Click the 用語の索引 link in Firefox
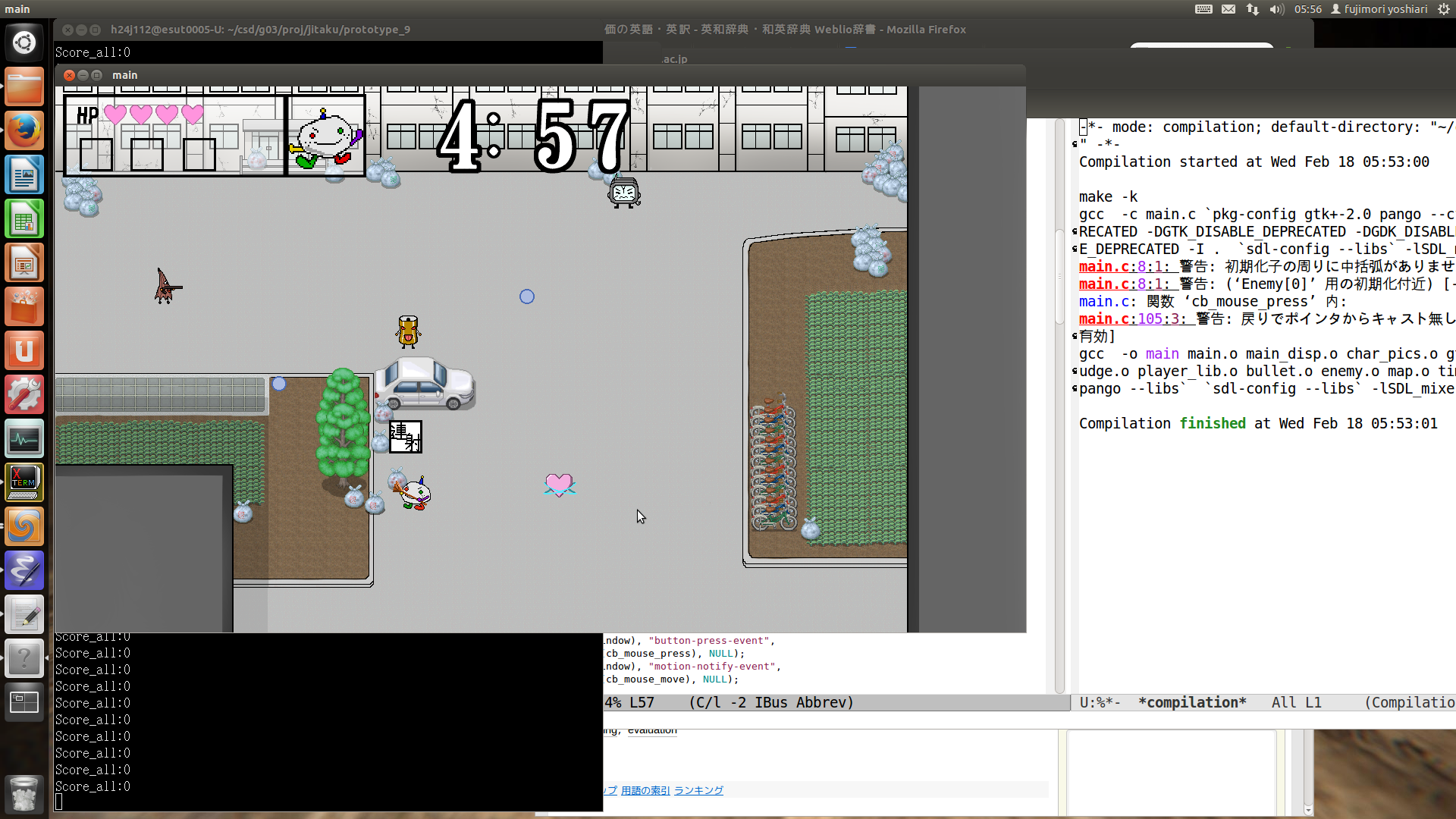 click(645, 790)
